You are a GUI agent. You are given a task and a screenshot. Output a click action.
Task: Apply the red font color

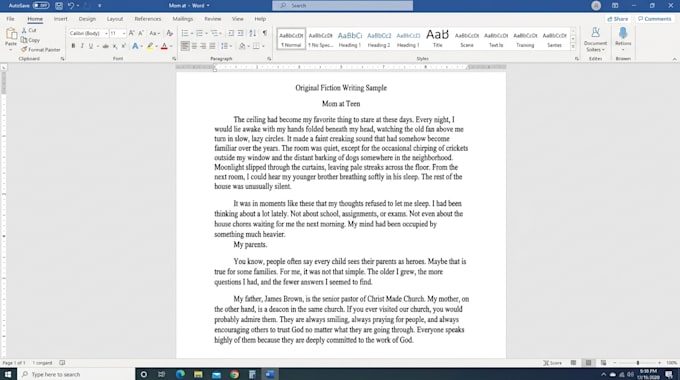[x=164, y=46]
